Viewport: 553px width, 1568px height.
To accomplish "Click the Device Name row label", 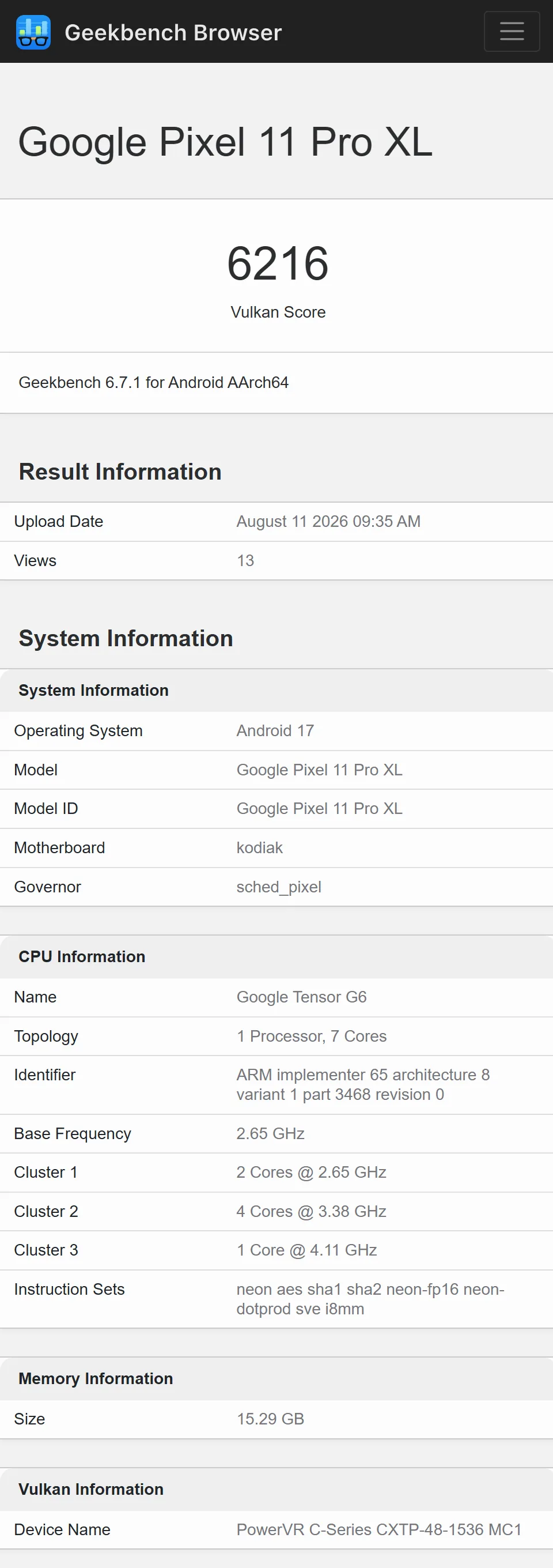I will click(62, 1529).
